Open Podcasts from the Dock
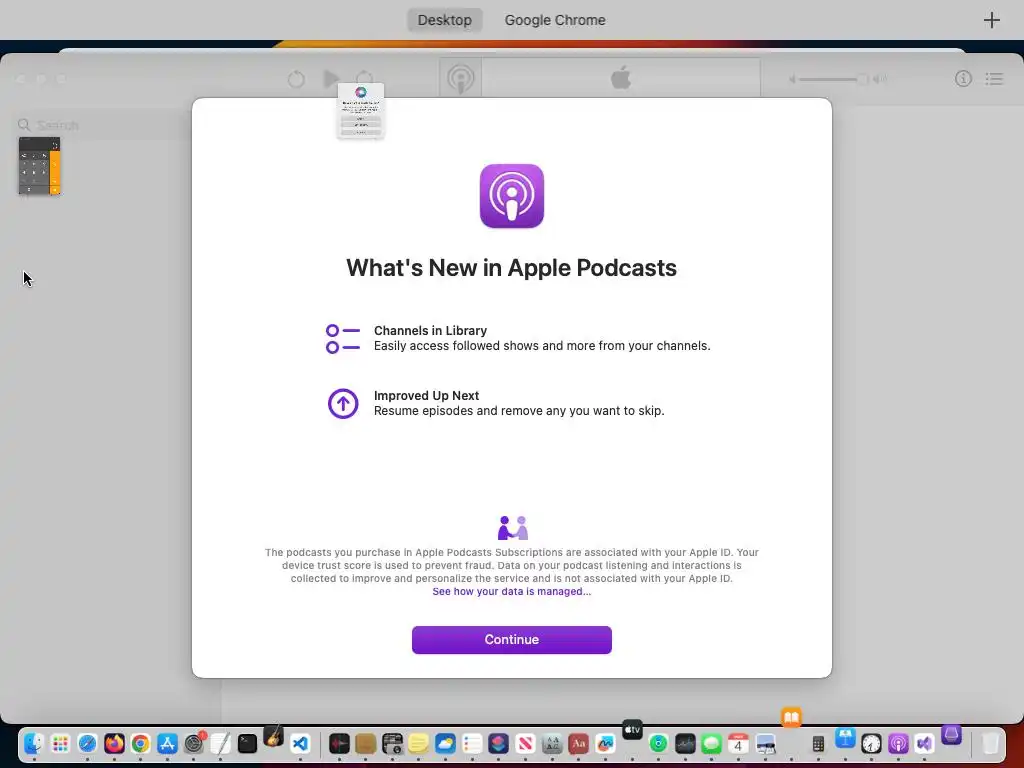1024x768 pixels. click(899, 744)
